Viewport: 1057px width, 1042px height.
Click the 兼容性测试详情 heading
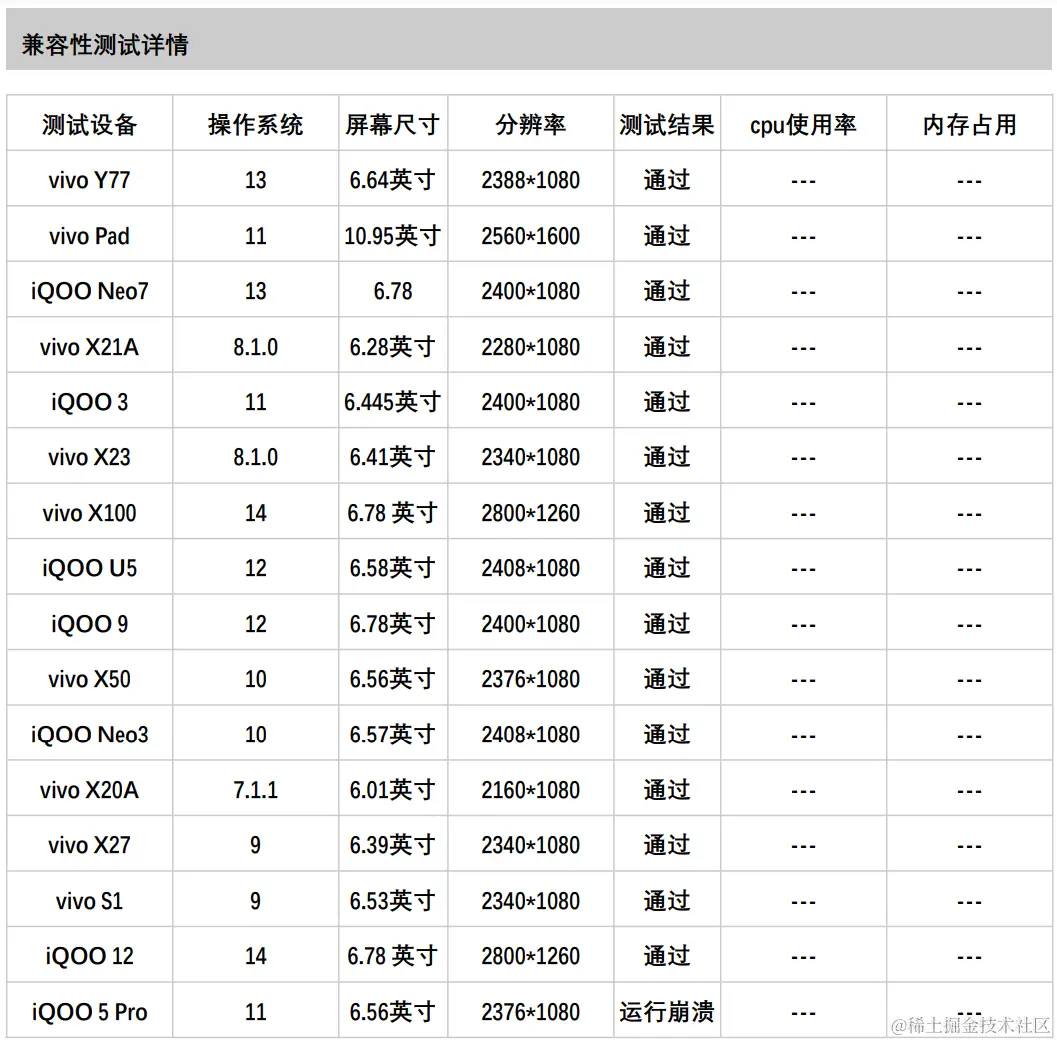(x=105, y=45)
